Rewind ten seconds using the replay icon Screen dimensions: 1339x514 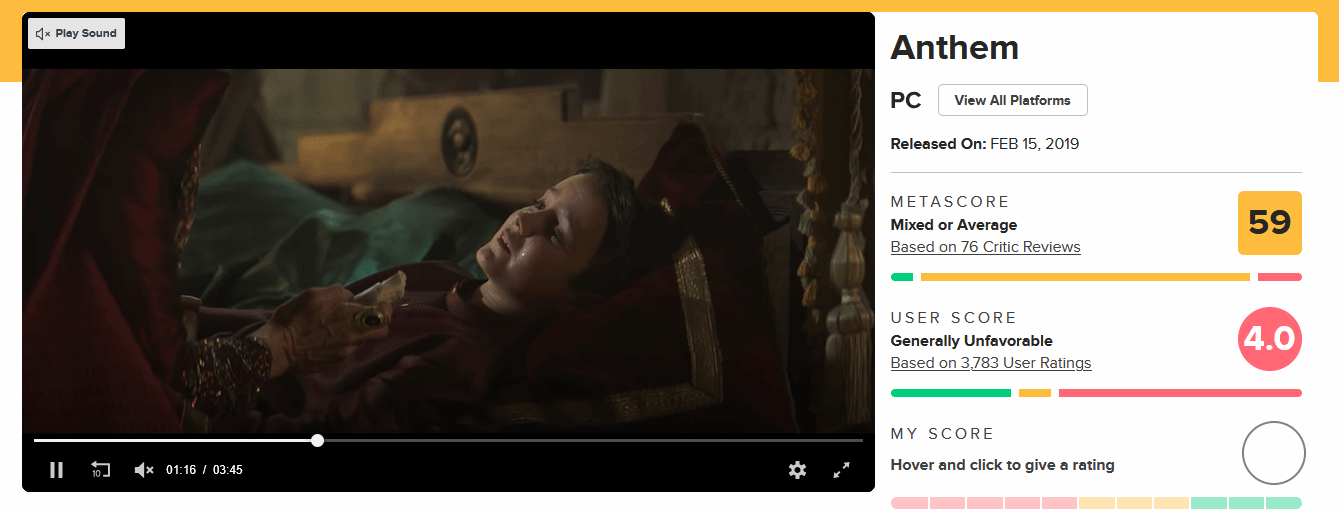[x=100, y=470]
